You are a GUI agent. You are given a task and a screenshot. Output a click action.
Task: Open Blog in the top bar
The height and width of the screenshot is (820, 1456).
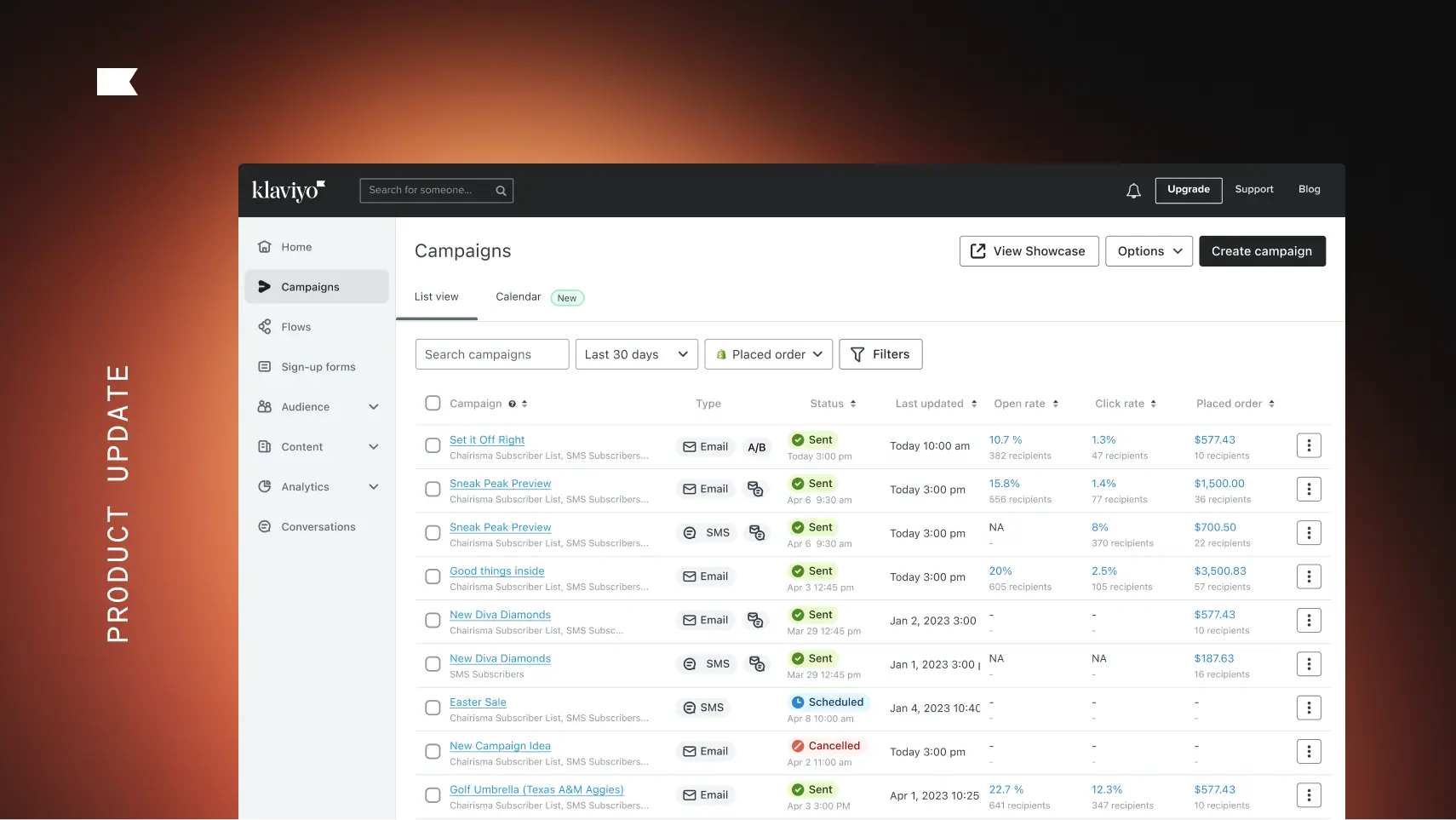point(1310,189)
